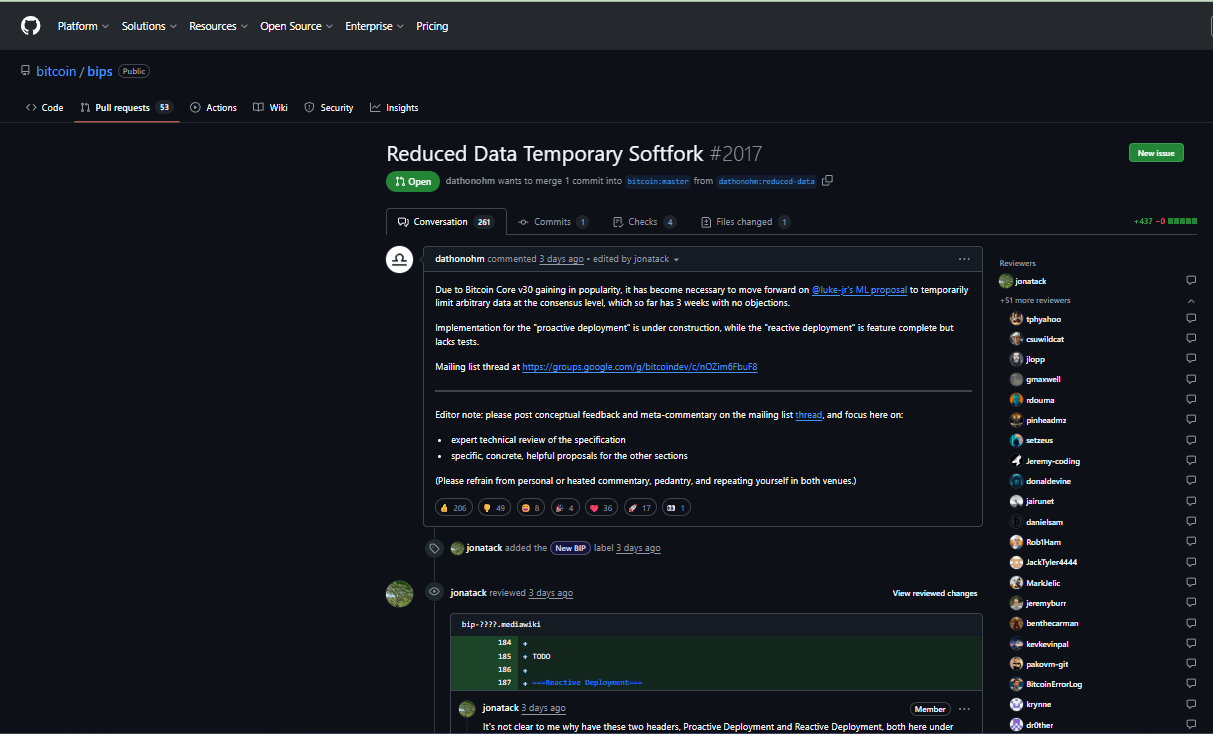Click the tag icon beside the label event

[x=434, y=548]
